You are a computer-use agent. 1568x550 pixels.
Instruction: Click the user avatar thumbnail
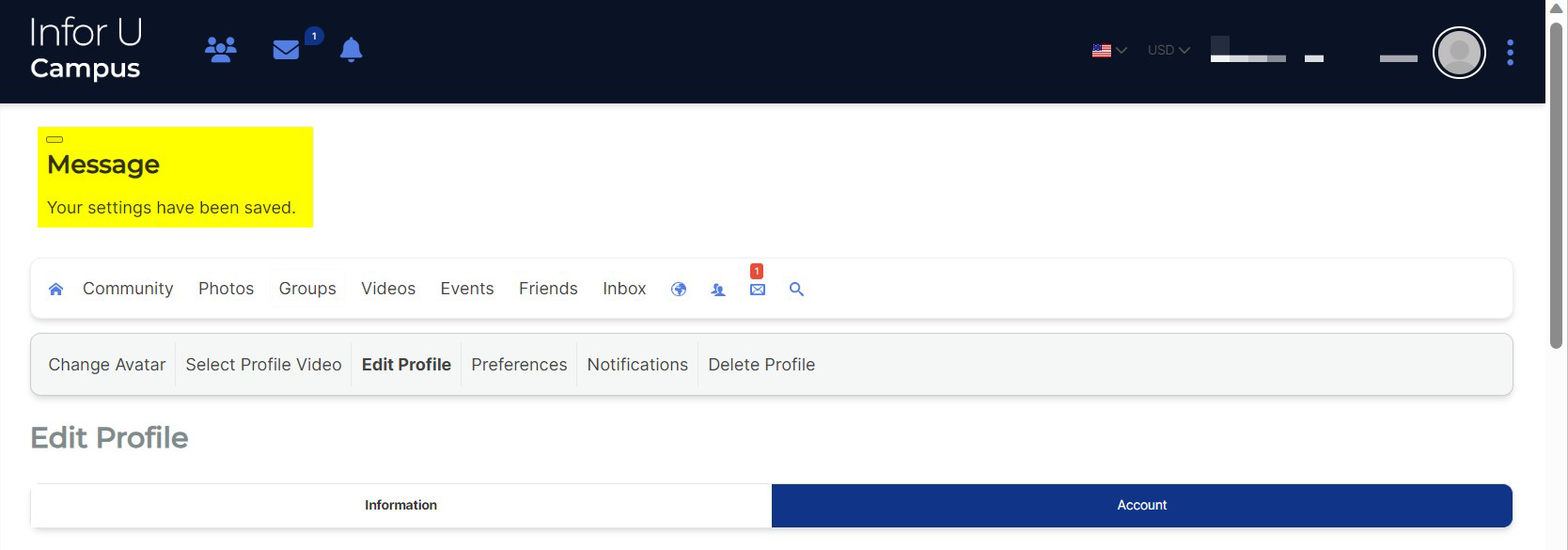1458,53
